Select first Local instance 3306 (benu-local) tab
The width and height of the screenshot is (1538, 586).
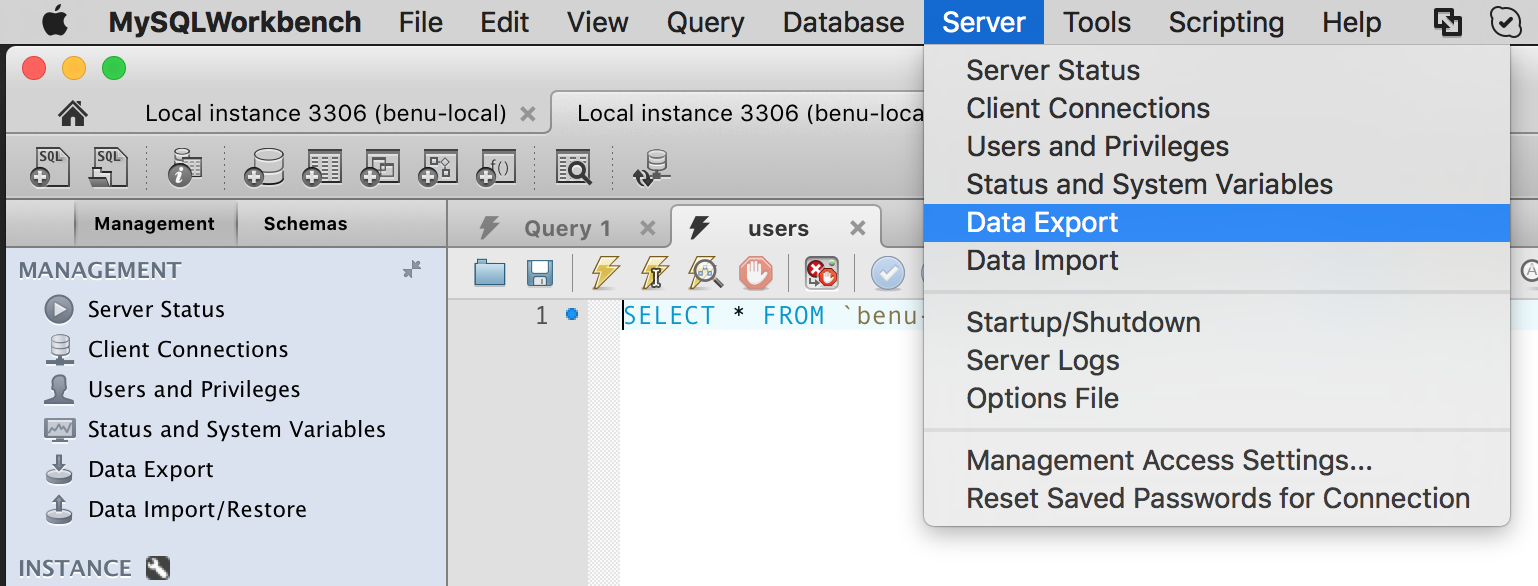point(325,113)
